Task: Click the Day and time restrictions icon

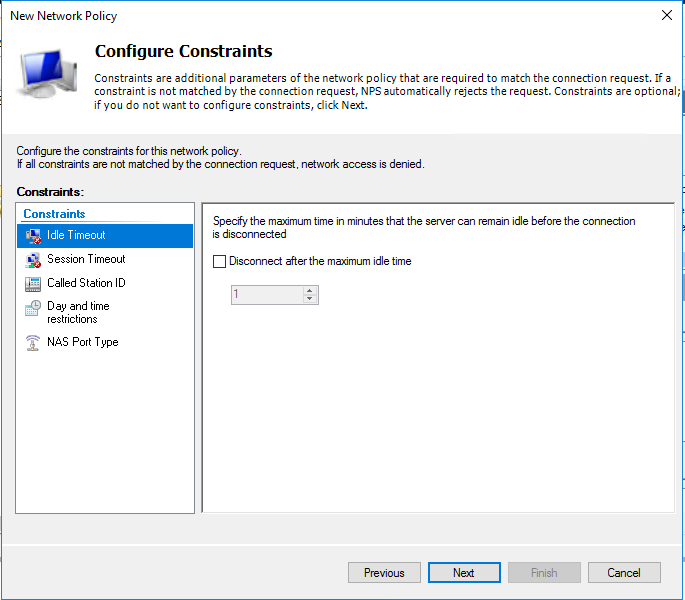Action: coord(33,308)
